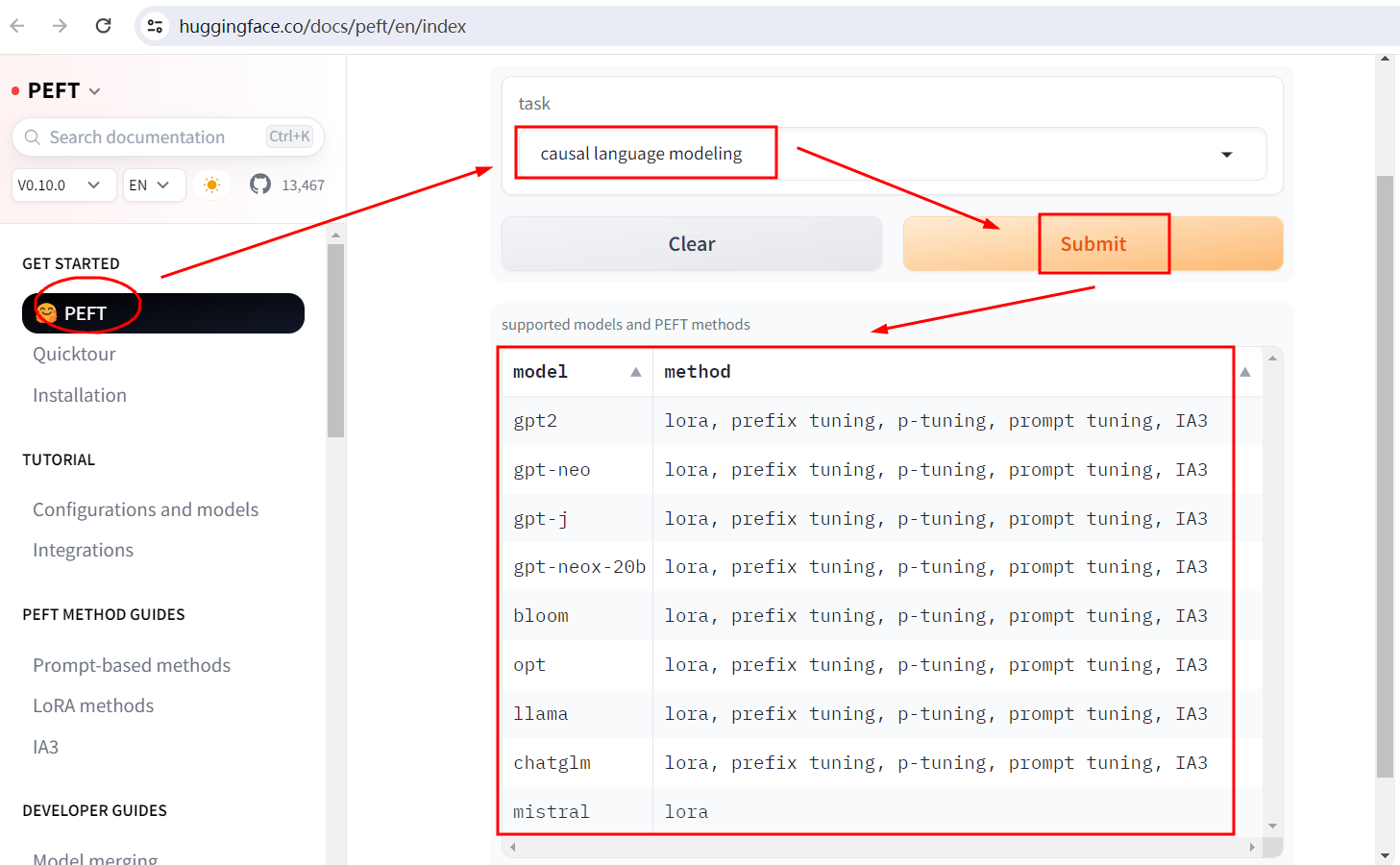
Task: Toggle the light/dark theme sun icon
Action: click(211, 185)
